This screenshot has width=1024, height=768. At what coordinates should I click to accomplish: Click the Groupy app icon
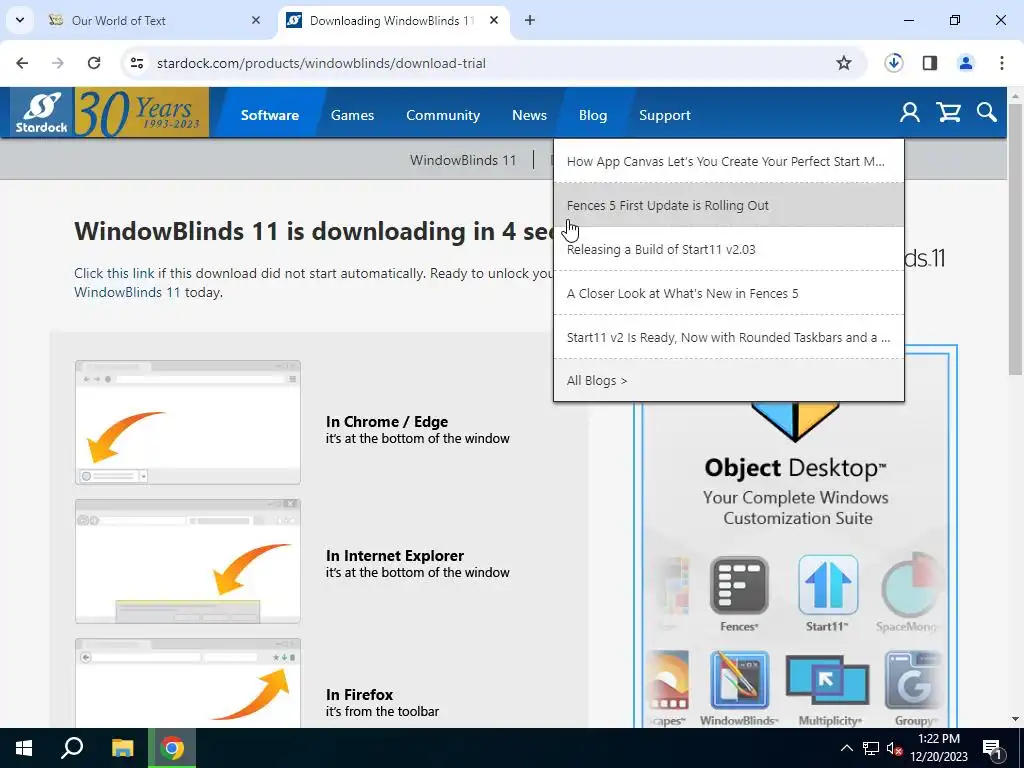point(912,680)
